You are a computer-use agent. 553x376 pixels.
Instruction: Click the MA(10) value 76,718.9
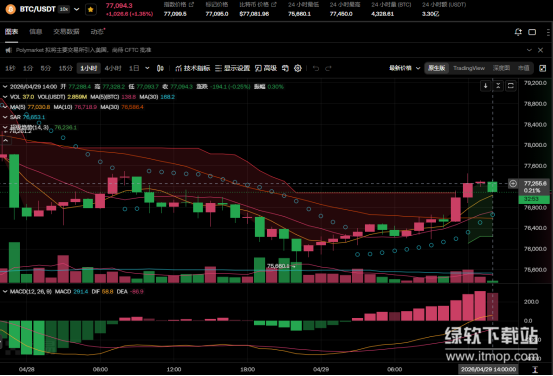(x=85, y=107)
